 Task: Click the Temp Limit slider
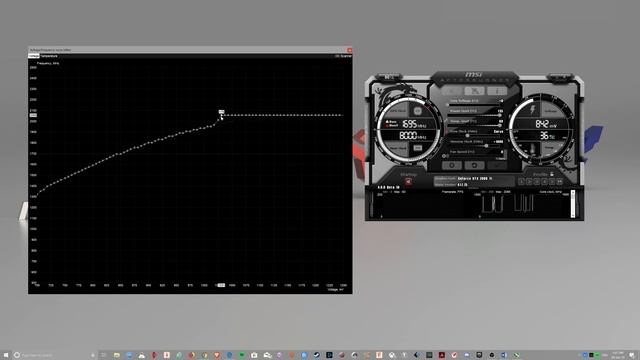(475, 126)
